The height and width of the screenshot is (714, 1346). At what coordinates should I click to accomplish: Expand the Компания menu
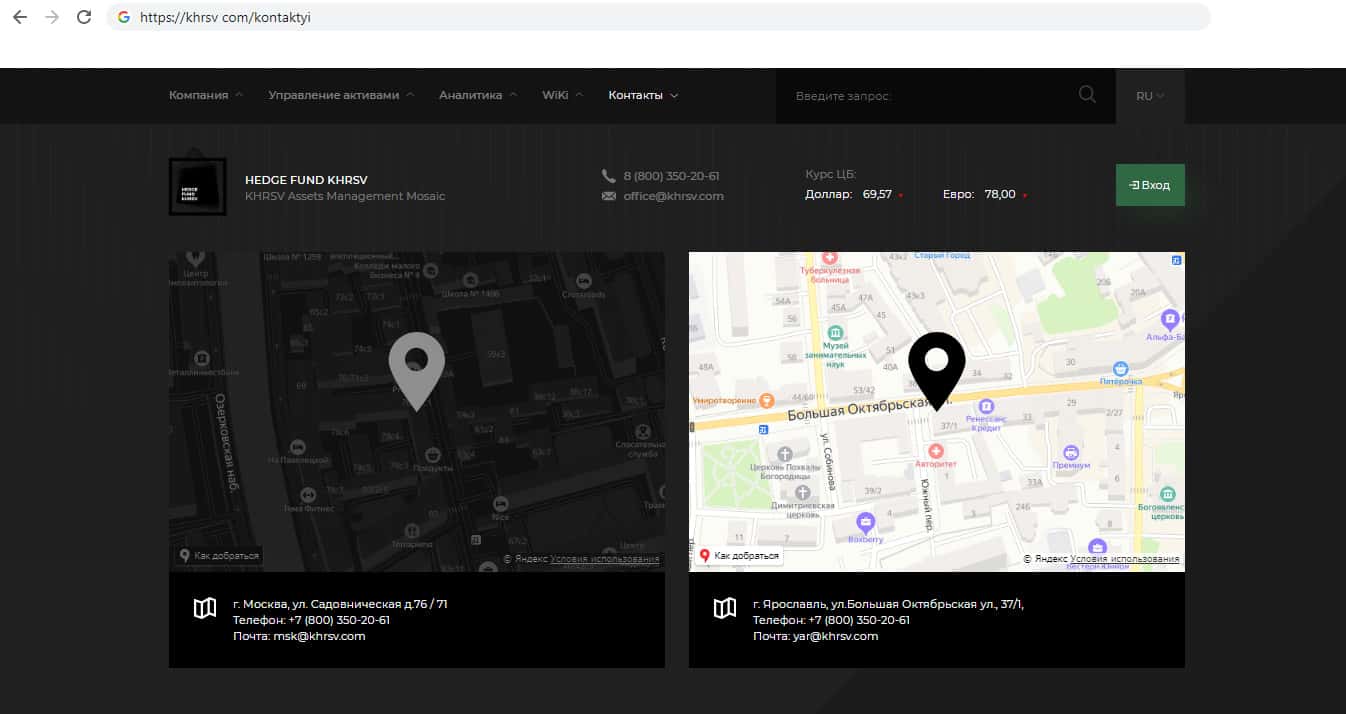coord(205,95)
